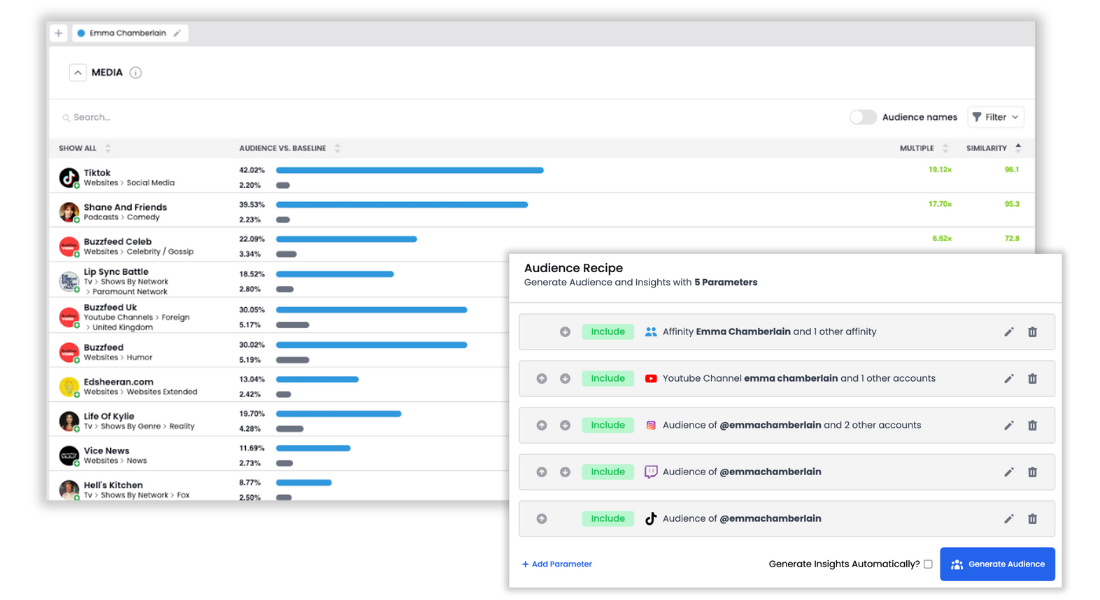Open the Buzzfeed Celeb row name

click(118, 241)
